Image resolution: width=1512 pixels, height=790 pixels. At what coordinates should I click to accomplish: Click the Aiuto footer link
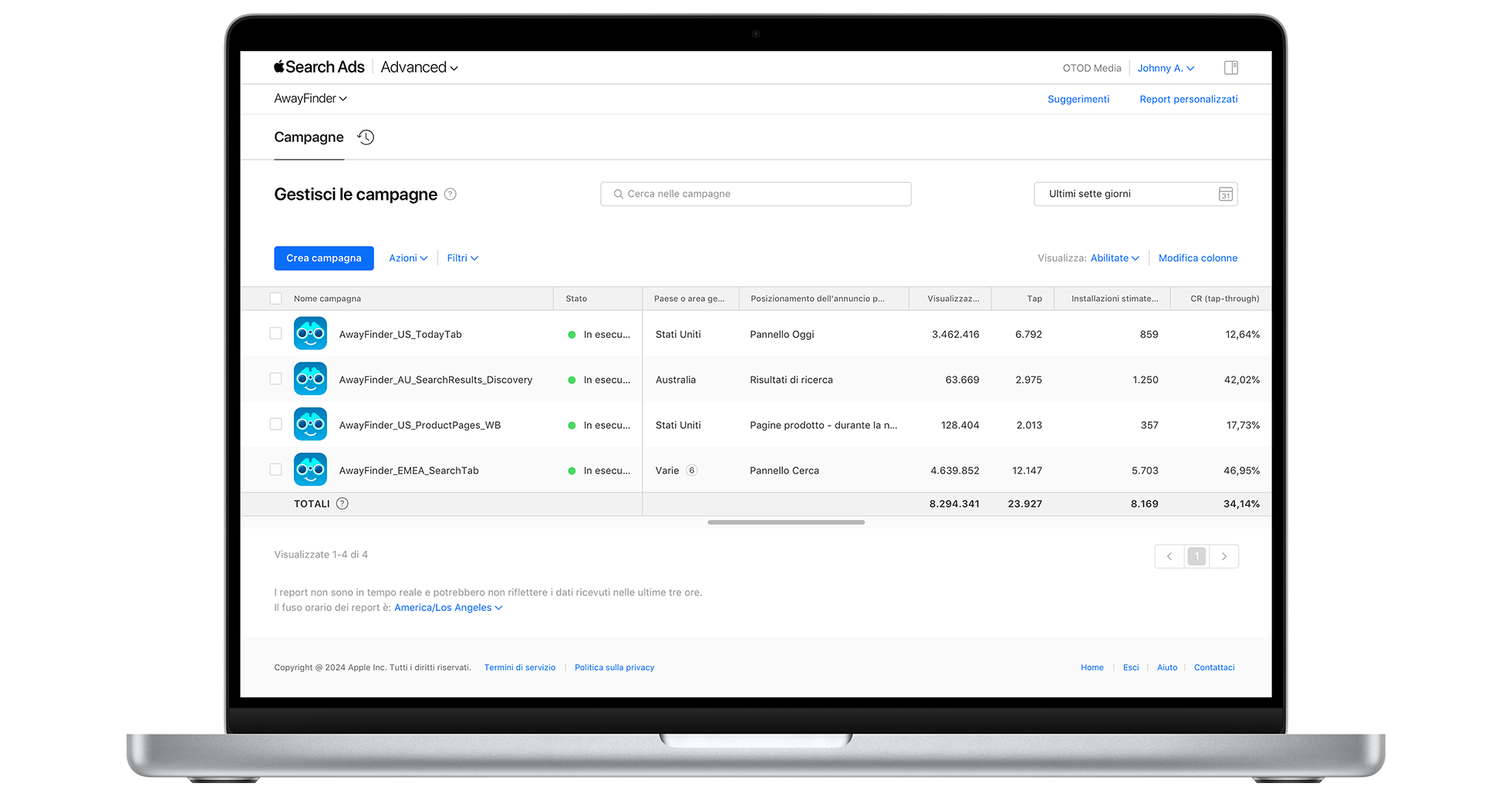point(1167,668)
